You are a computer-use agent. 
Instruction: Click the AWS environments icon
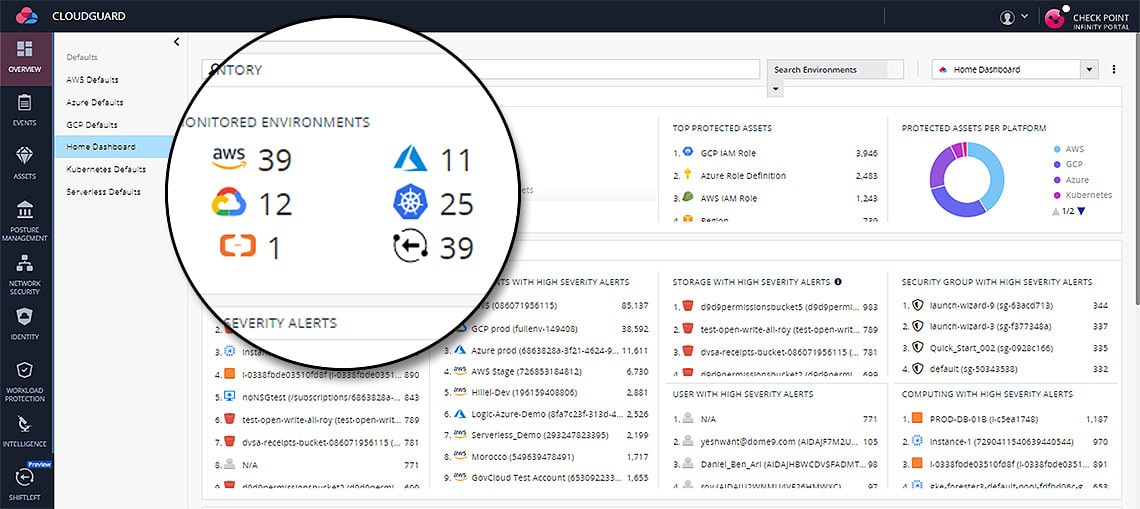pyautogui.click(x=229, y=159)
